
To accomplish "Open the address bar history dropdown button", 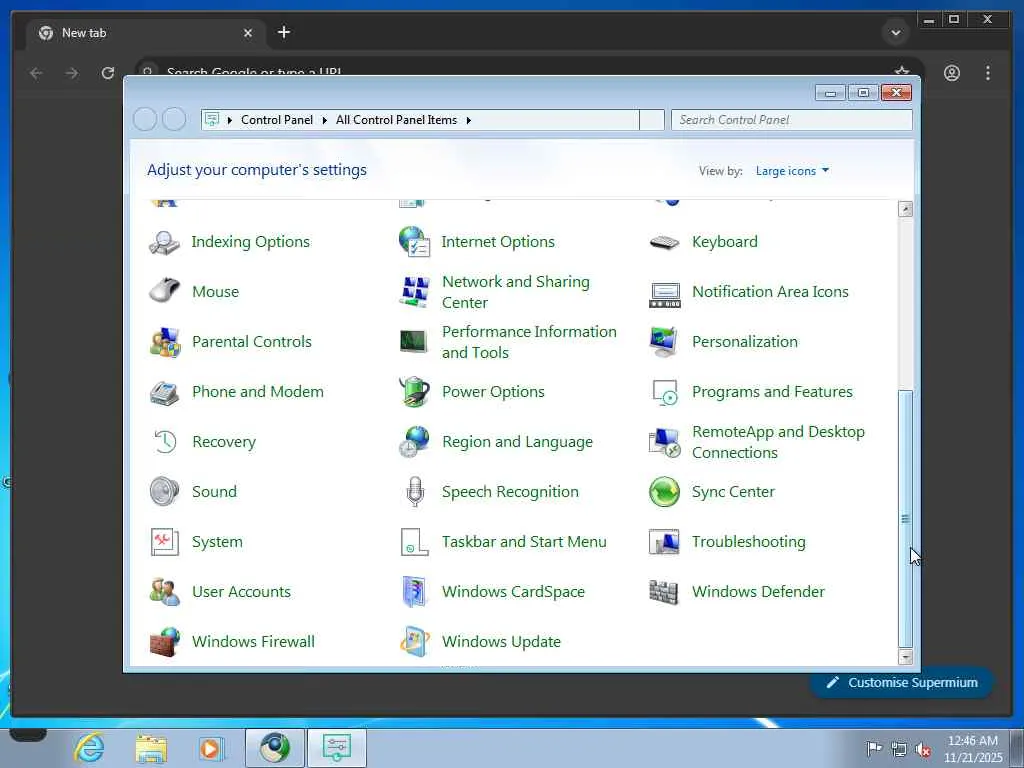I will point(652,120).
